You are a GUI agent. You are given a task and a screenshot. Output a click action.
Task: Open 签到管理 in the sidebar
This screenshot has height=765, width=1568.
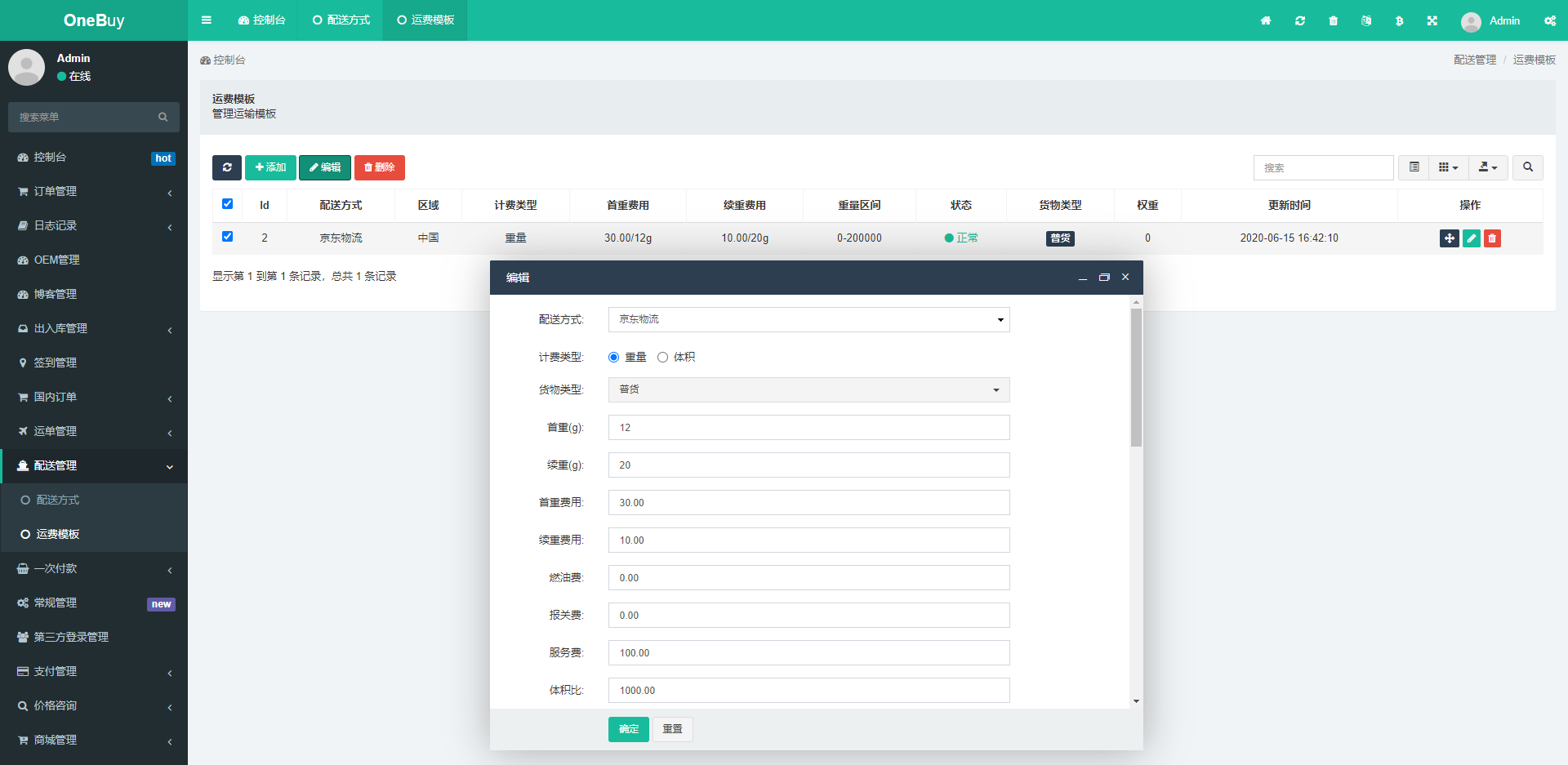click(x=94, y=362)
